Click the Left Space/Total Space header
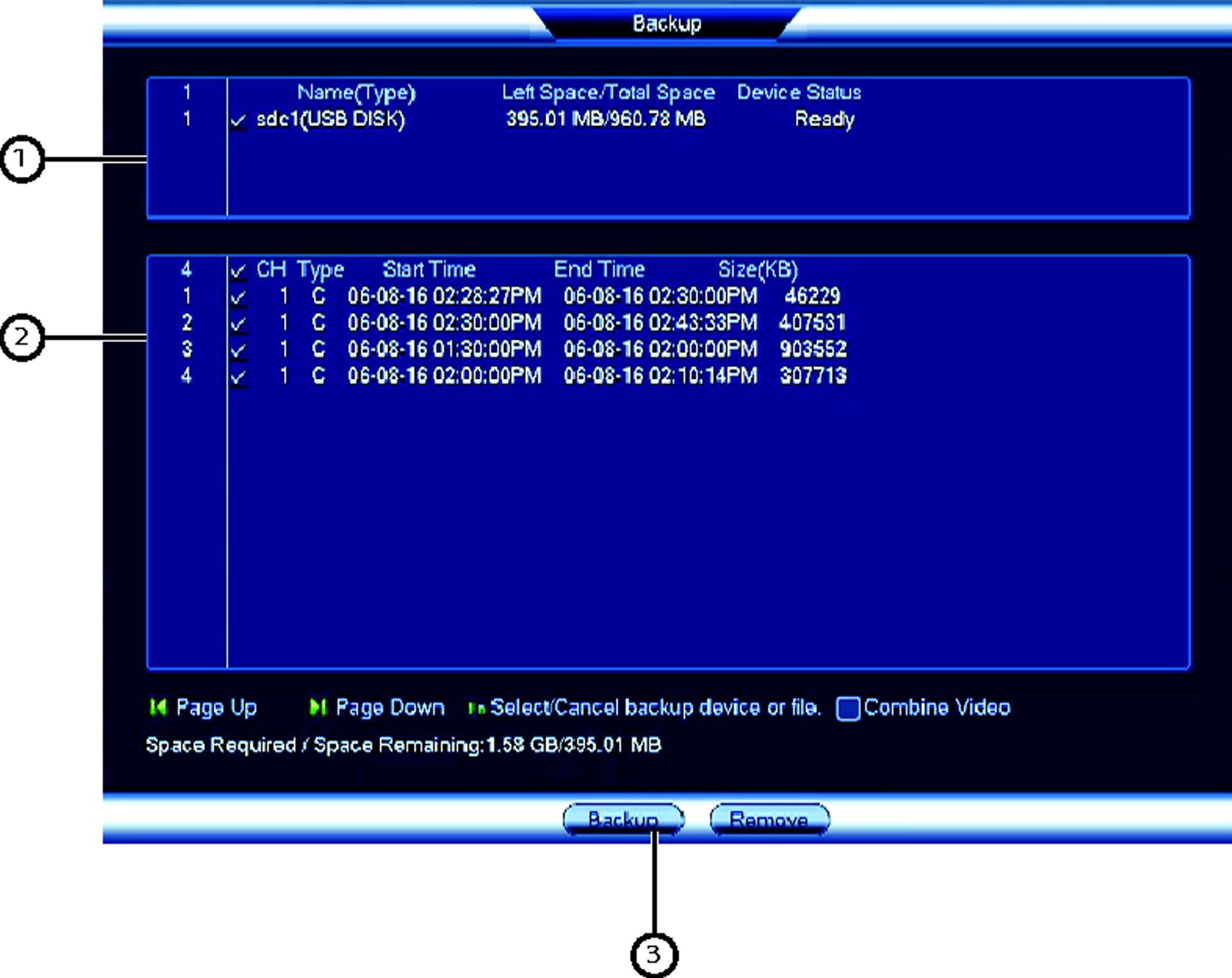The width and height of the screenshot is (1232, 978). [x=608, y=92]
